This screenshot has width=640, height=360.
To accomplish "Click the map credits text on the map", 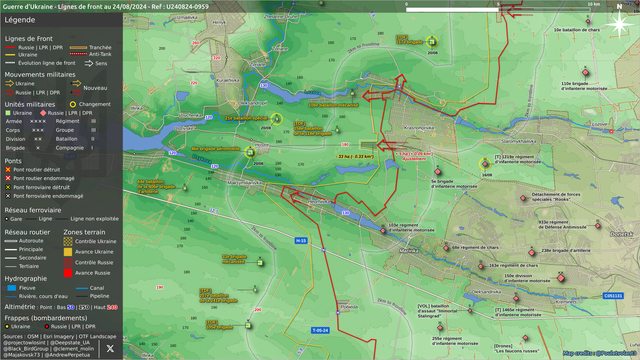I will [600, 353].
